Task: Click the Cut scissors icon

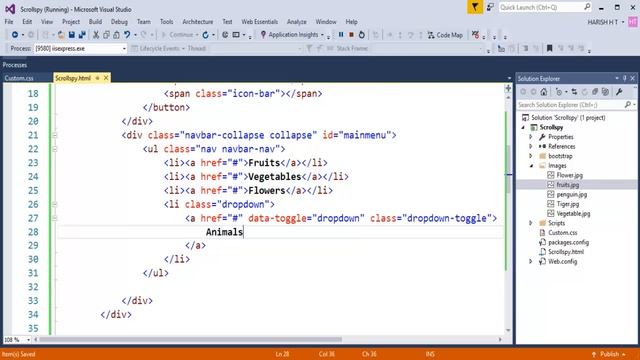Action: point(96,35)
